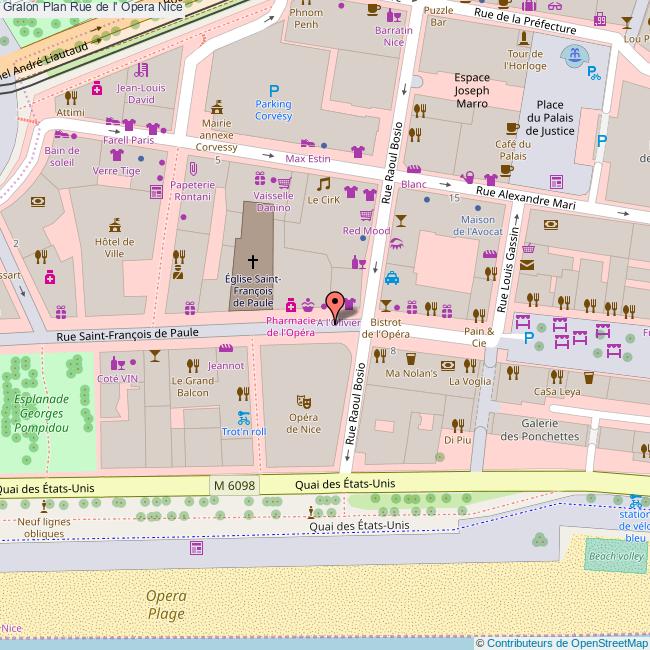Click the Parking Corvesy P icon

(x=274, y=90)
